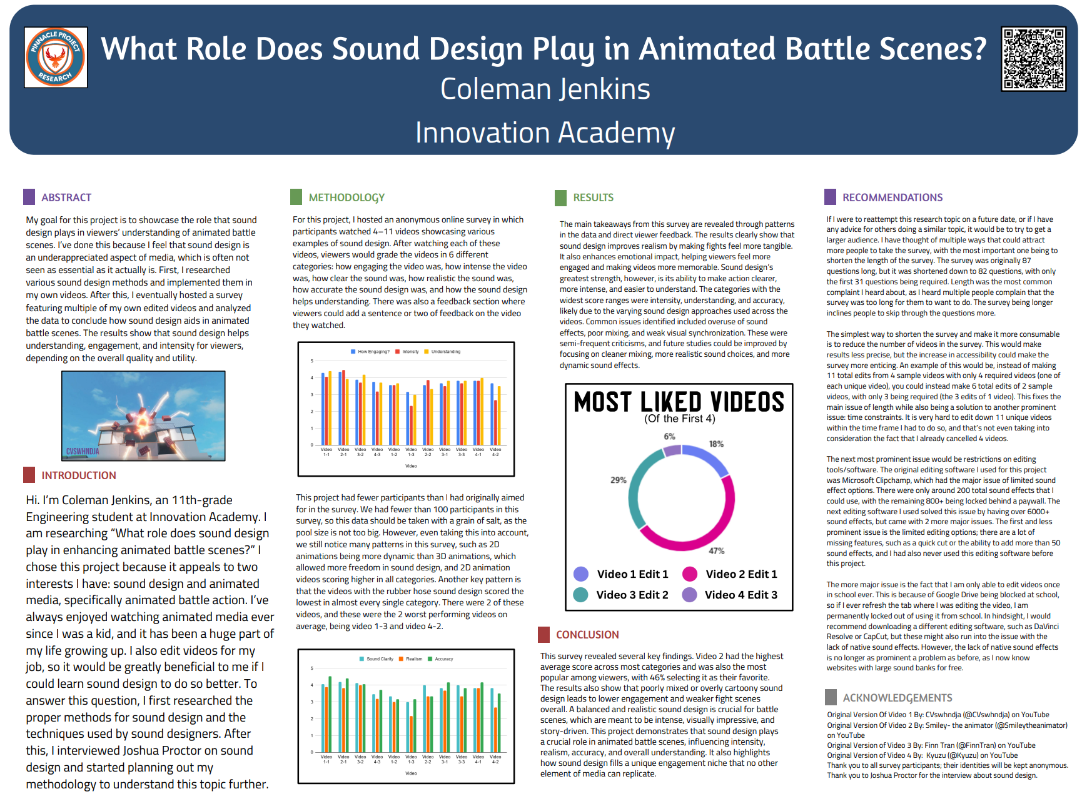
Task: Click the Pinnacle Project Research logo
Action: click(56, 57)
